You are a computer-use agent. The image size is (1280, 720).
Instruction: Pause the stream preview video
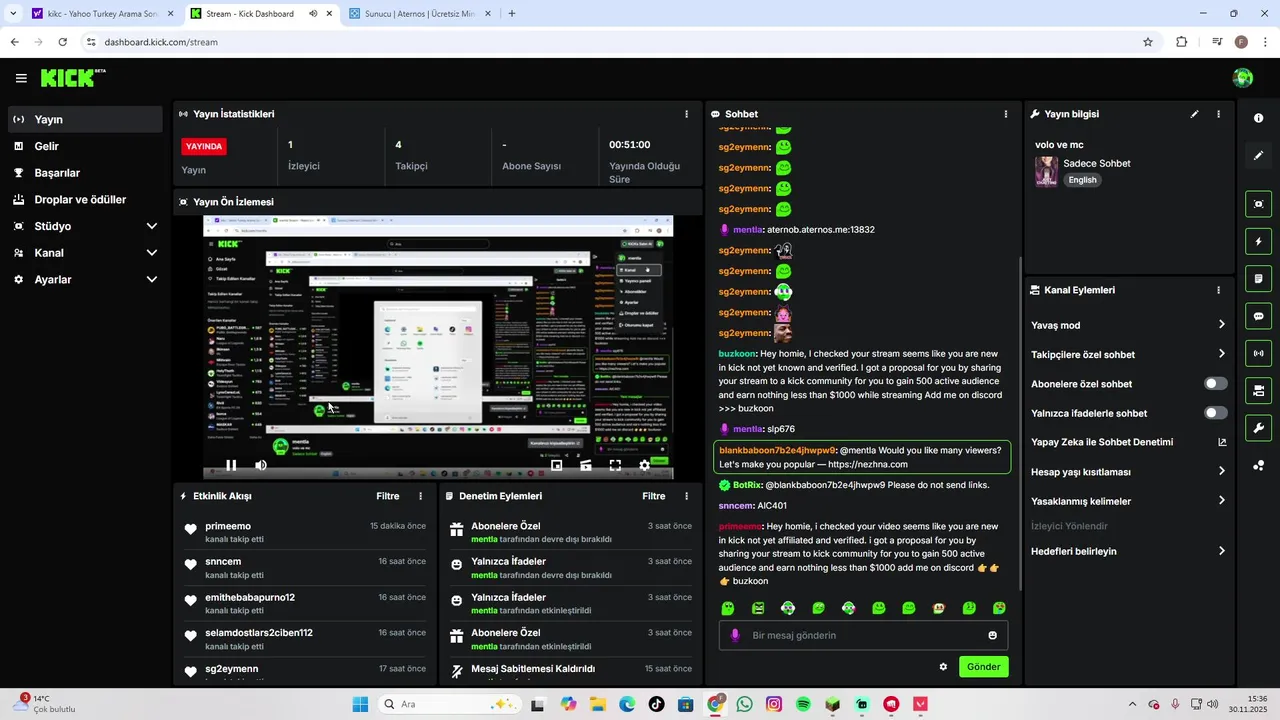231,465
